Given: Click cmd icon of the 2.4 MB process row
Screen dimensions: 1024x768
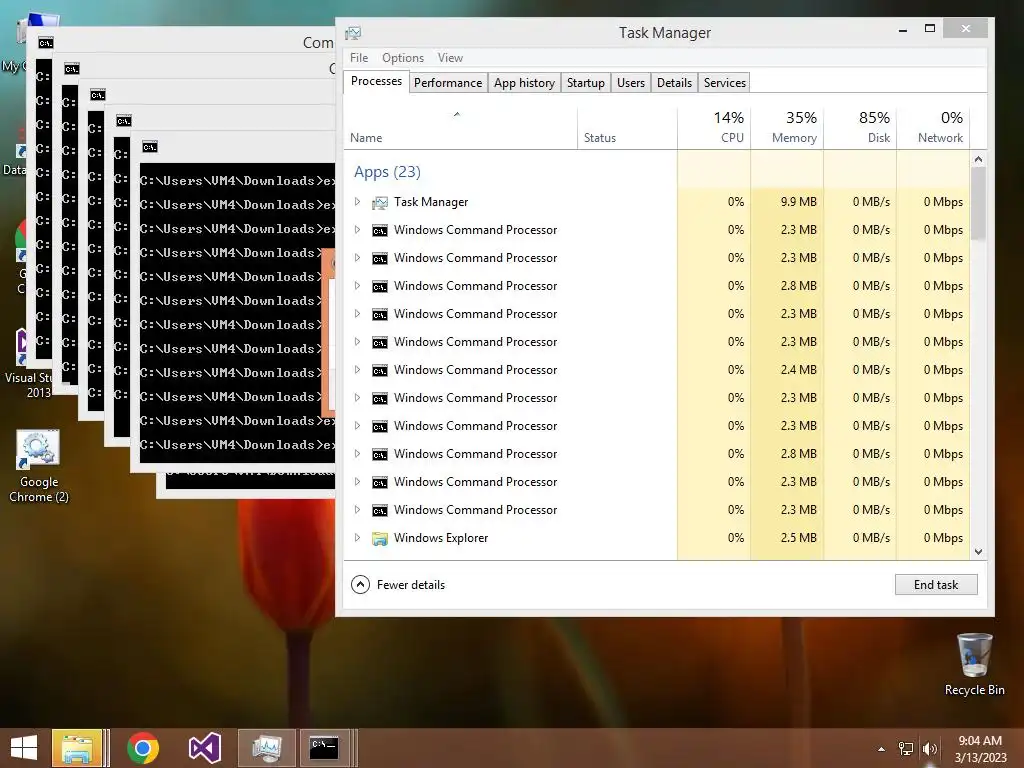Looking at the screenshot, I should (x=379, y=370).
